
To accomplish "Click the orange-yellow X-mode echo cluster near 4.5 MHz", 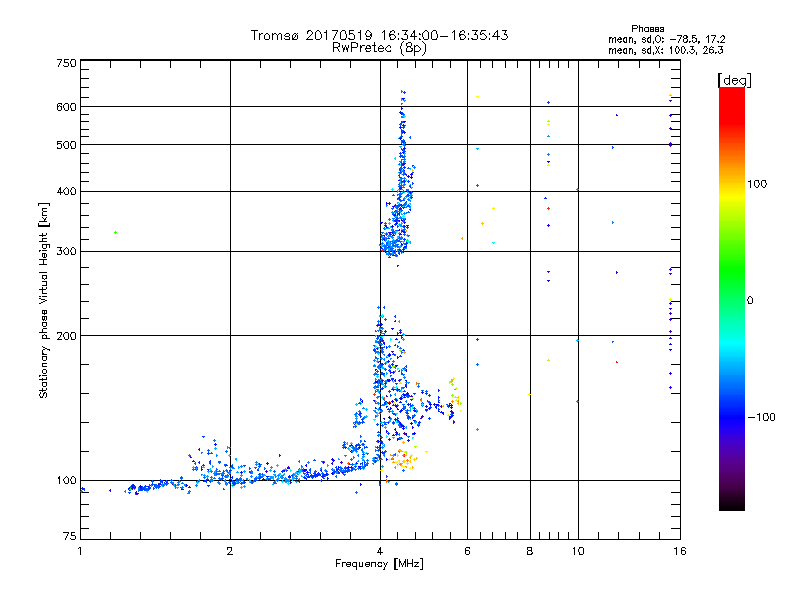I will pos(403,460).
